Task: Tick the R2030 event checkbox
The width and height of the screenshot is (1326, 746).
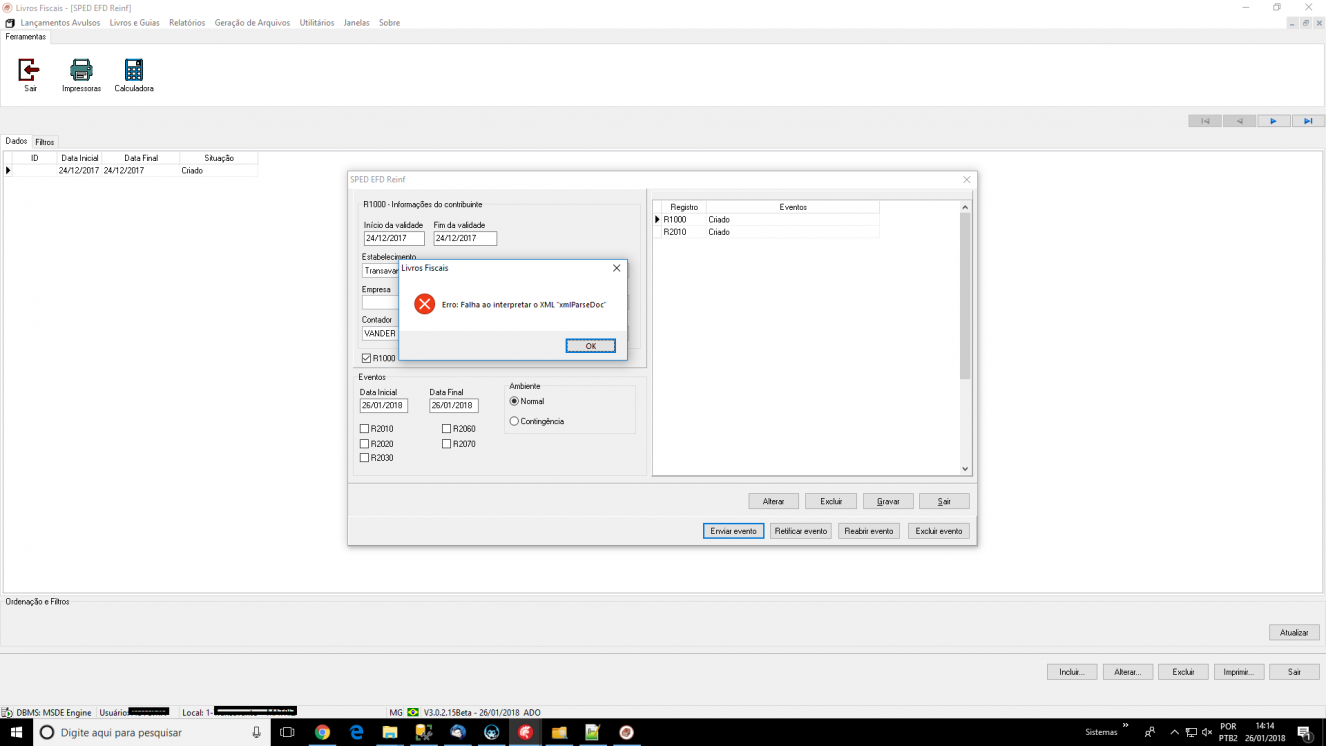Action: (365, 458)
